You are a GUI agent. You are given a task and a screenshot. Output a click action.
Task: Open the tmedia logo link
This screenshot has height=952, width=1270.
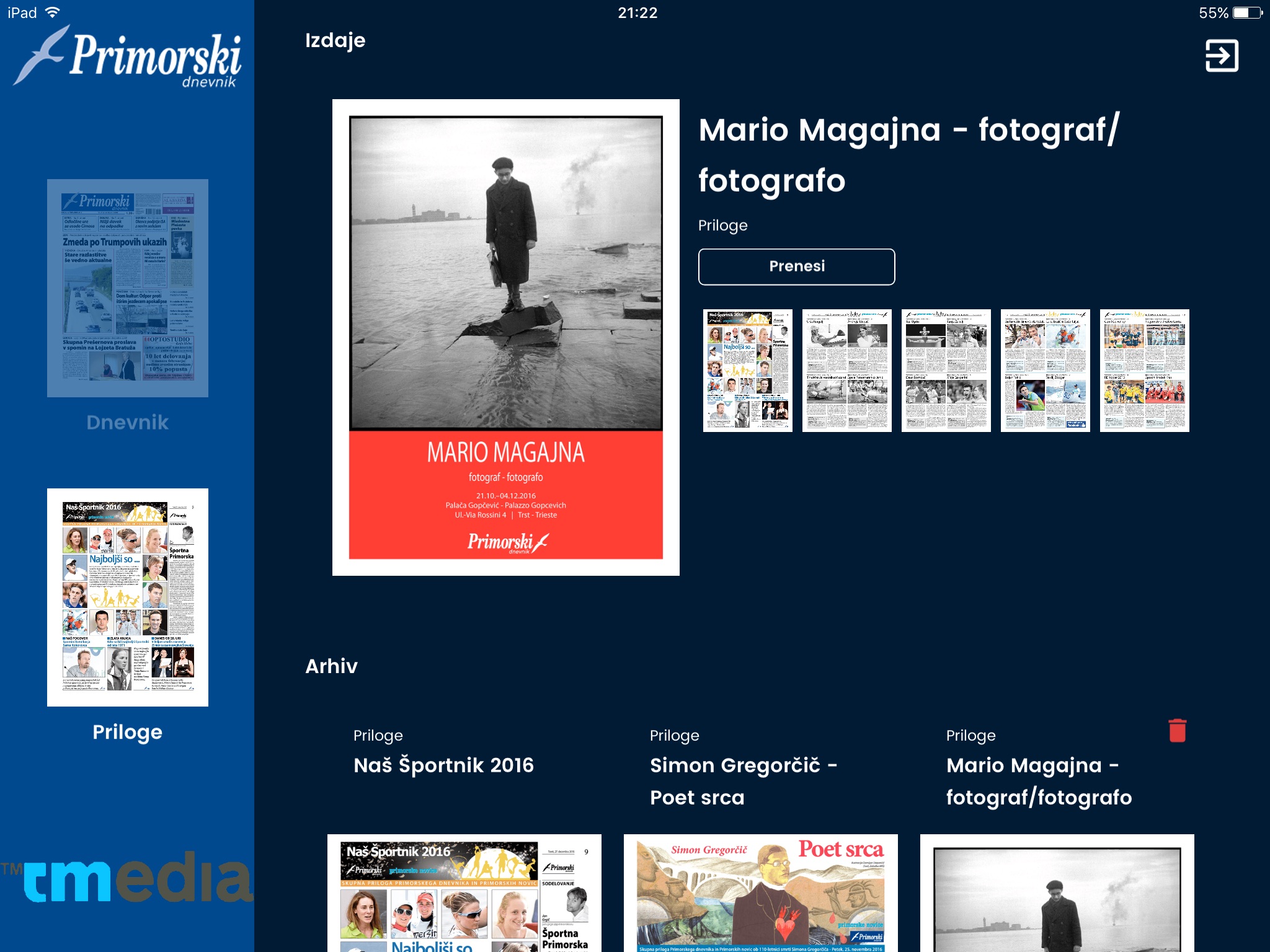click(127, 876)
